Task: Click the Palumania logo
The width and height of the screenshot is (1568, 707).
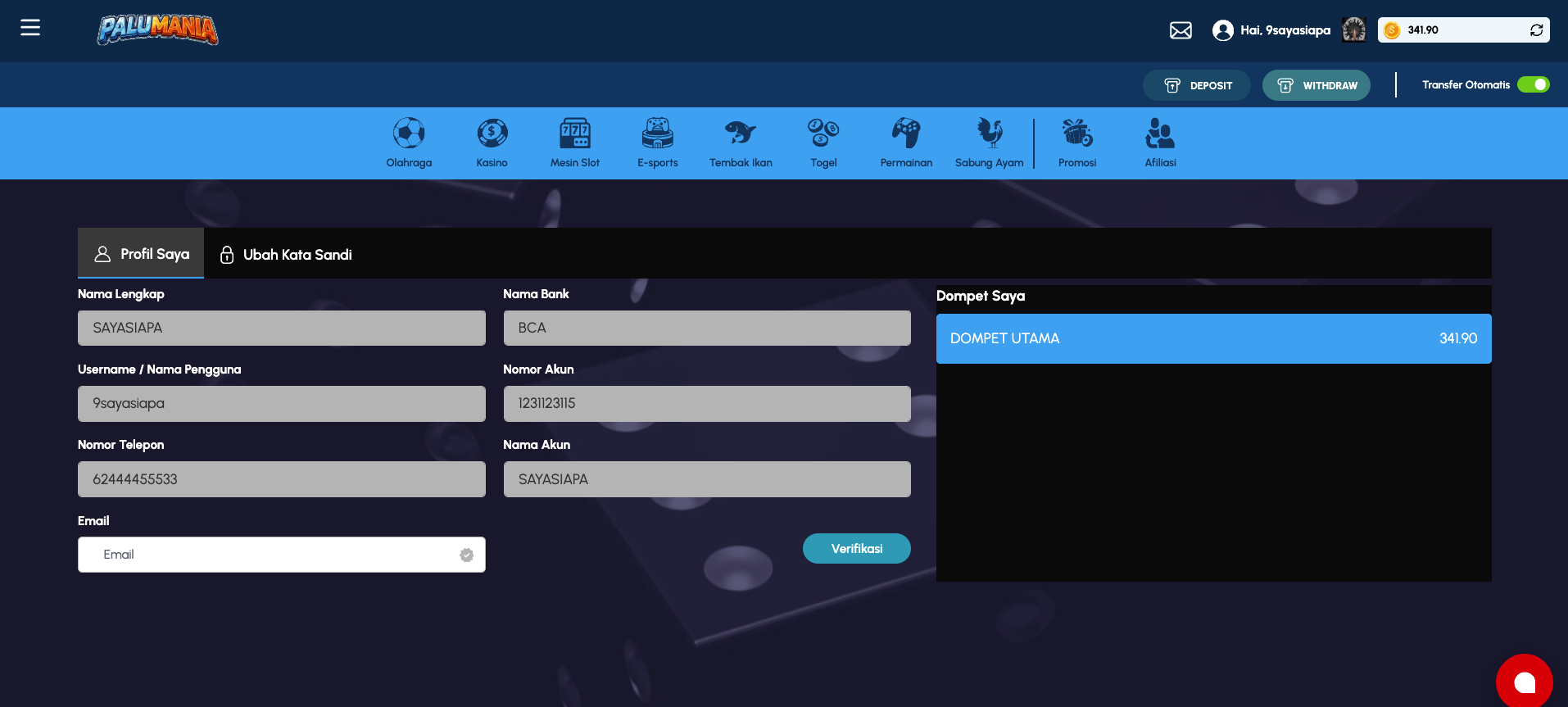Action: [x=158, y=29]
